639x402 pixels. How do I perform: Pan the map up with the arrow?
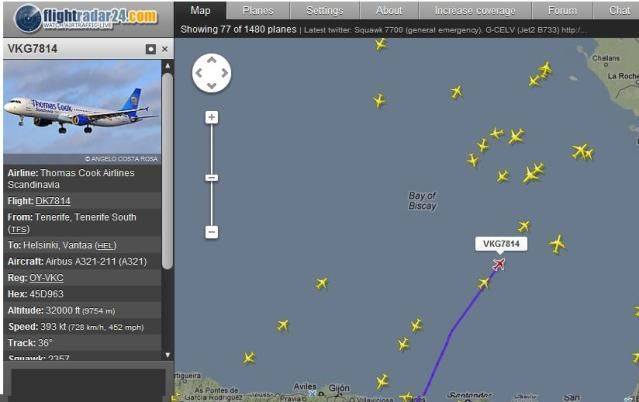click(212, 60)
